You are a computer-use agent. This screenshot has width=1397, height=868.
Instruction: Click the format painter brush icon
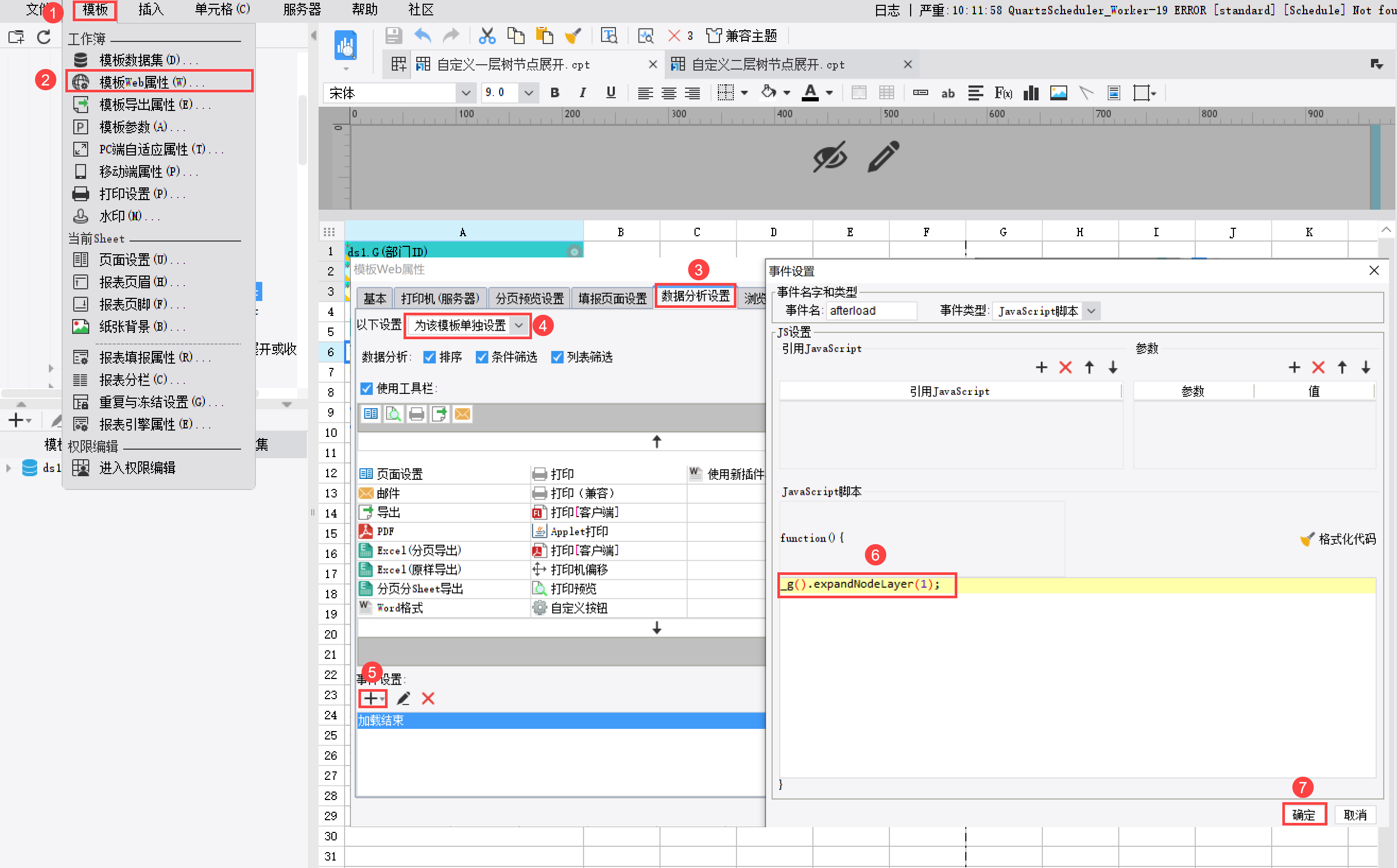(572, 36)
